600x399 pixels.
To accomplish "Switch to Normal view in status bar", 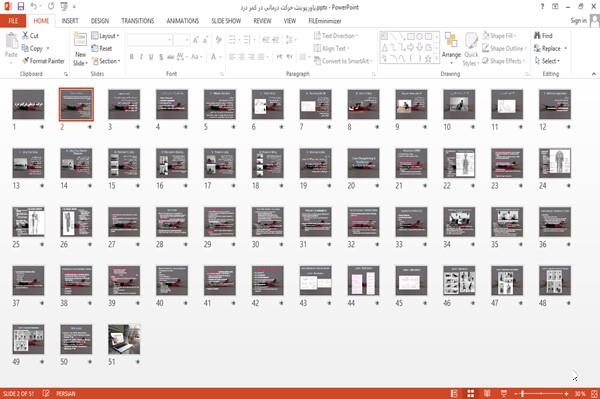I will [454, 393].
